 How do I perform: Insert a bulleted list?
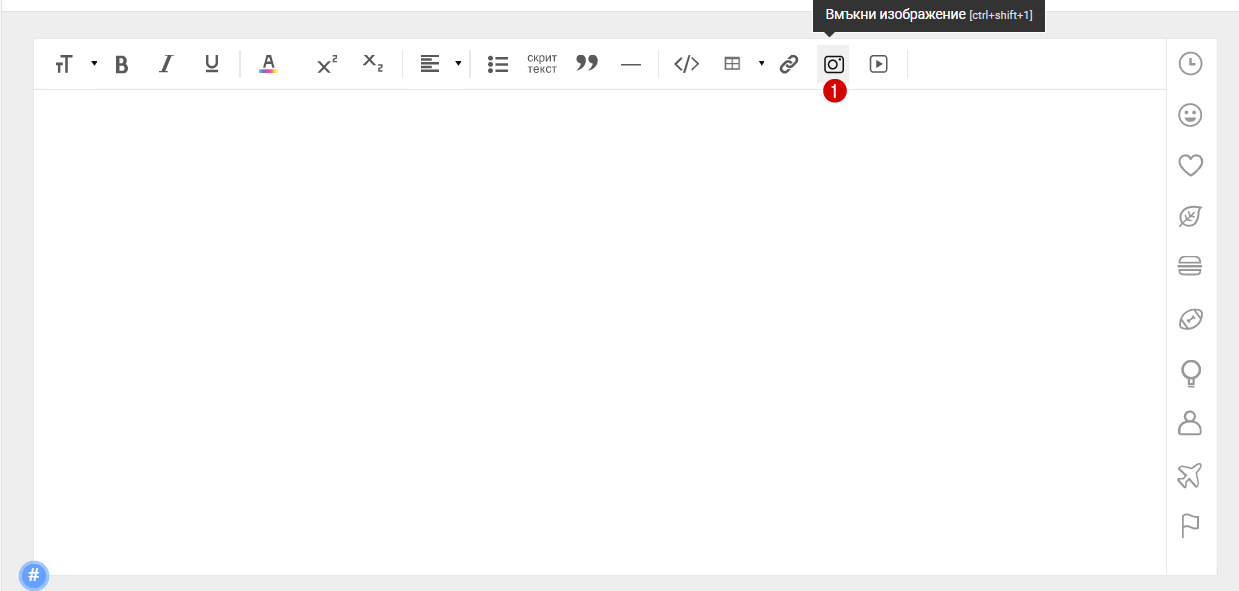(498, 65)
